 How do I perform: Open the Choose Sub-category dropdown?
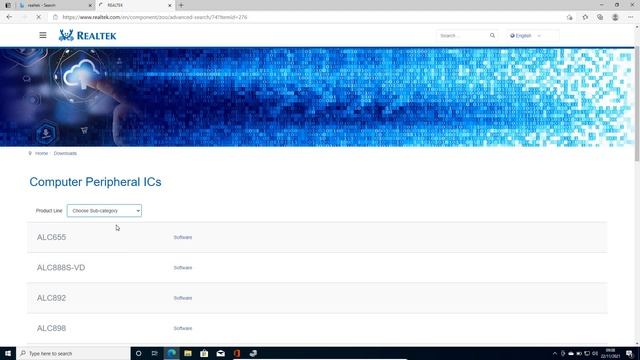[104, 211]
